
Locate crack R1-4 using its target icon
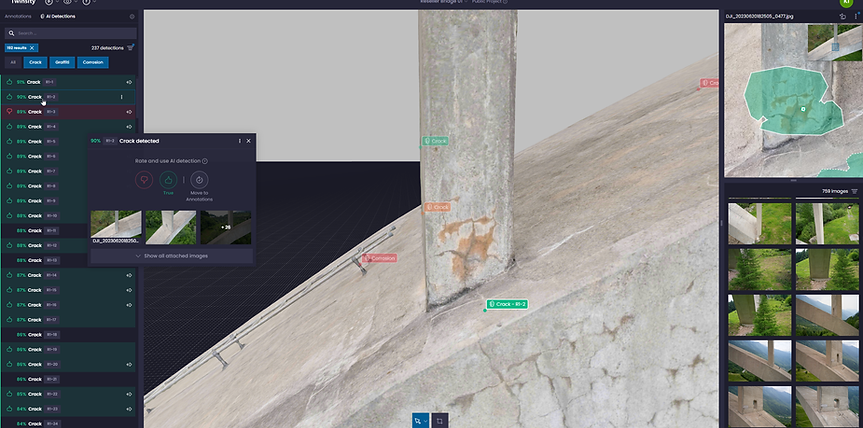click(129, 127)
